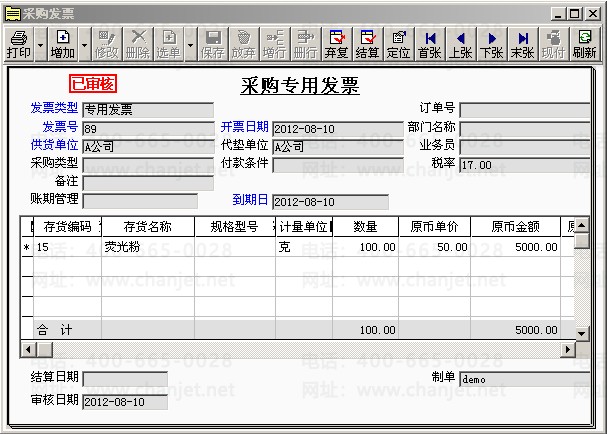The width and height of the screenshot is (607, 434).
Task: Click the 增加 add document icon
Action: point(62,44)
